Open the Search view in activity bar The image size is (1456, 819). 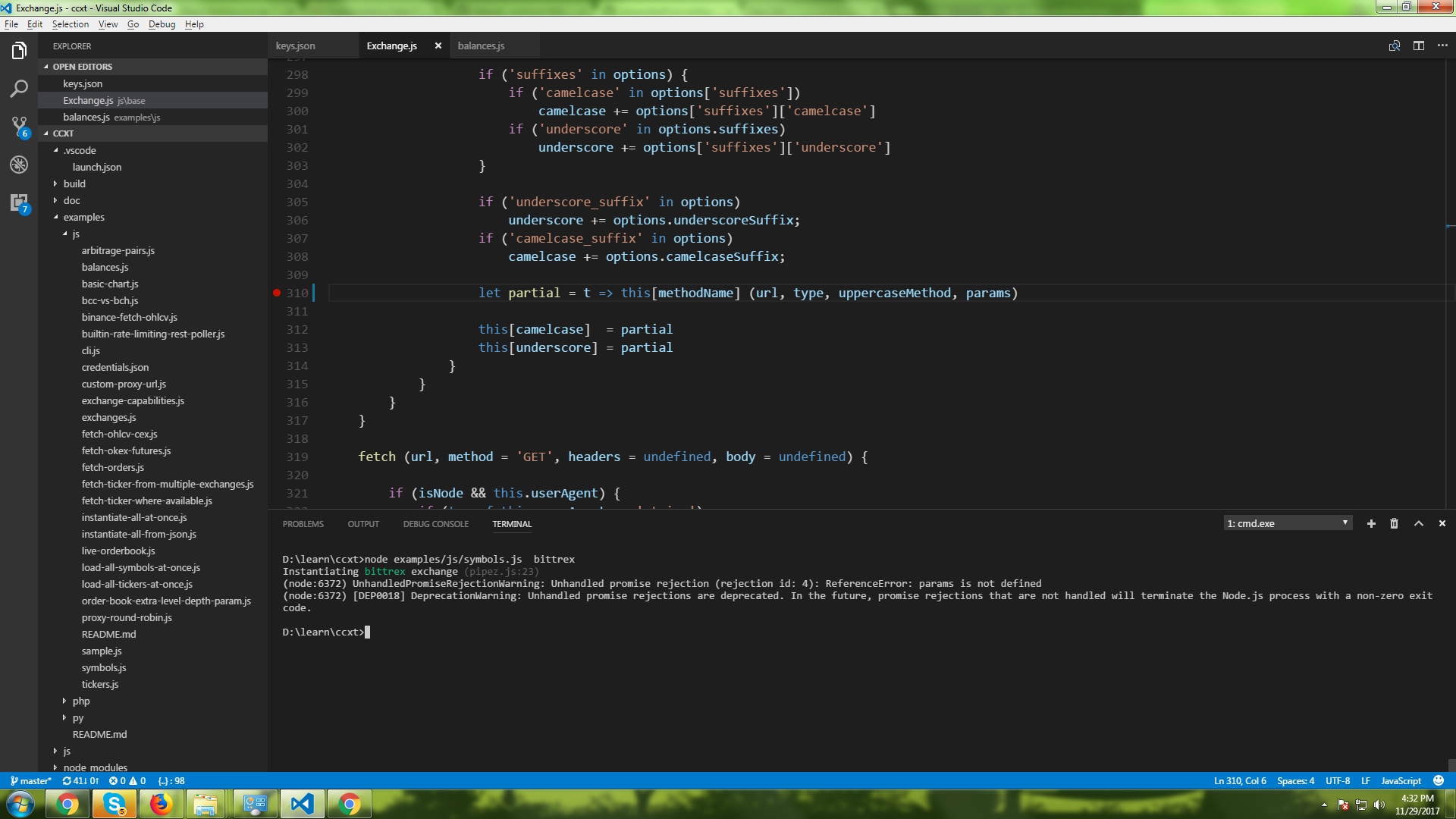click(x=19, y=89)
